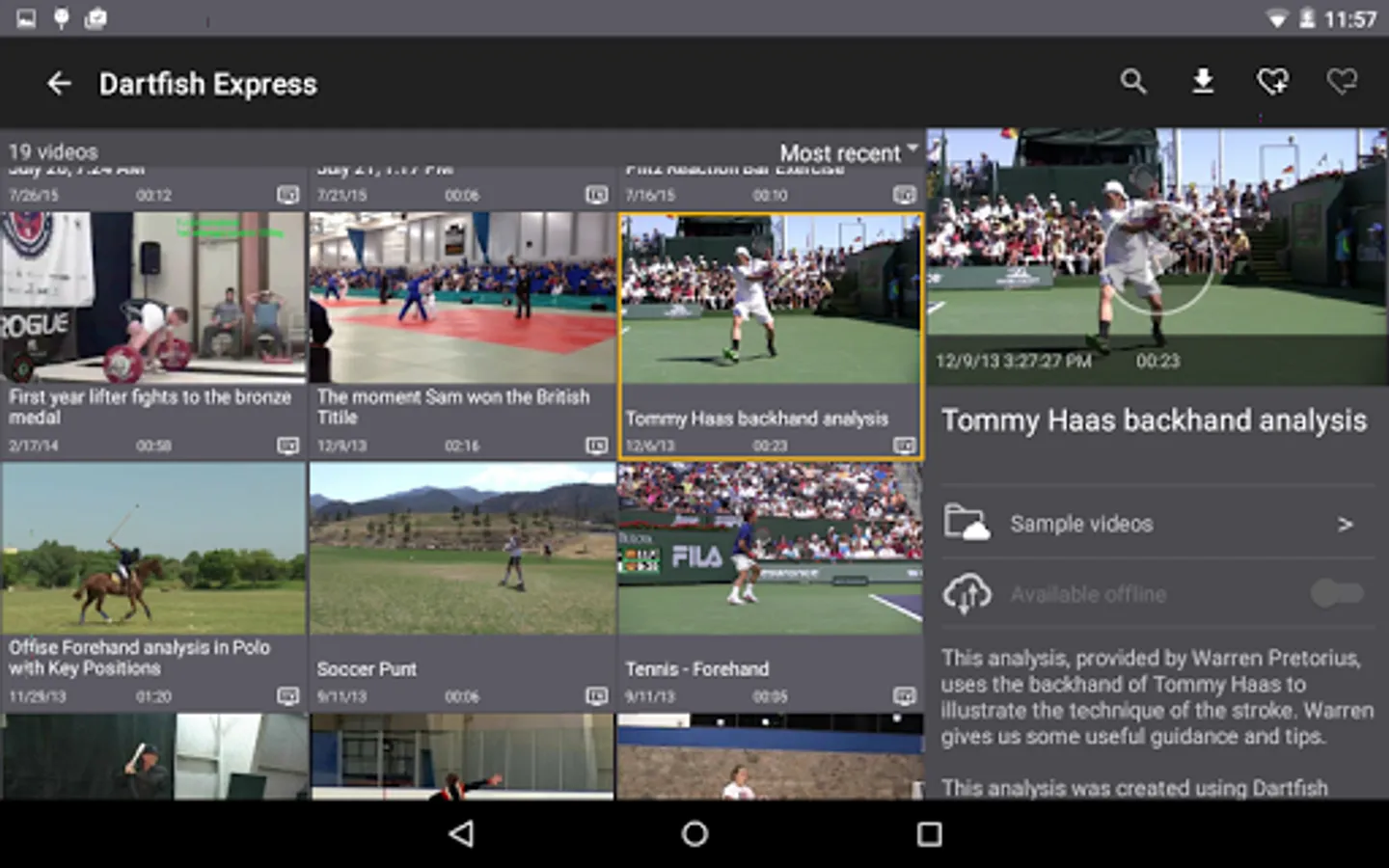Tap the 11:57 clock in status bar
This screenshot has width=1389, height=868.
(1350, 19)
